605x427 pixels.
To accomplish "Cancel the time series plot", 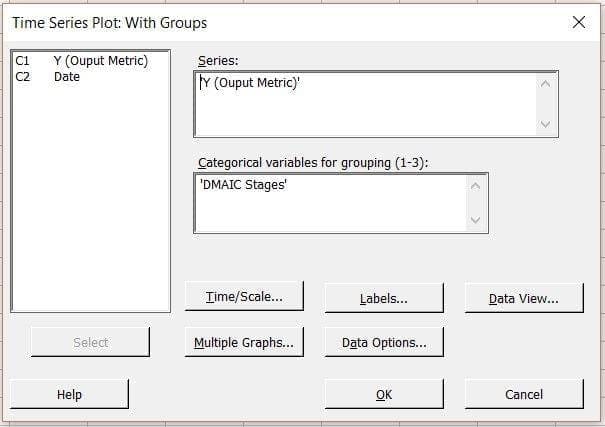I will point(523,394).
